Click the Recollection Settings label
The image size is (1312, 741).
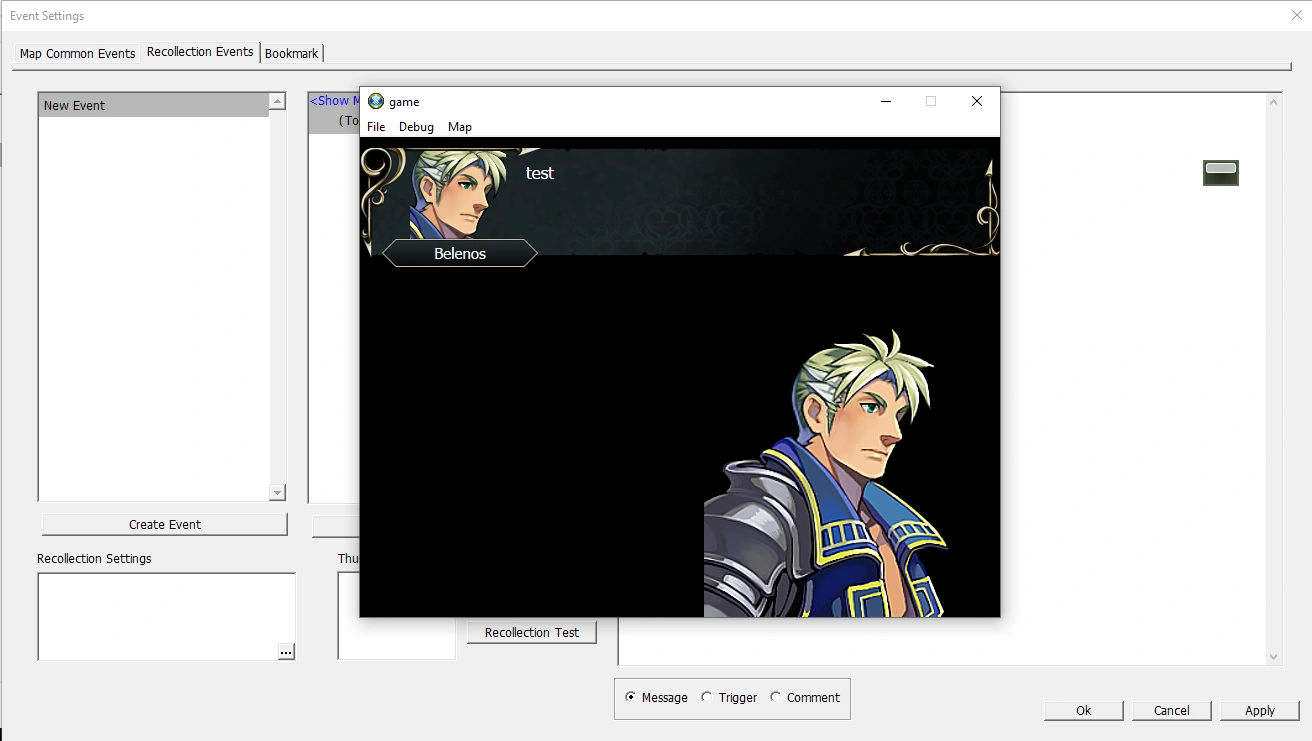94,558
